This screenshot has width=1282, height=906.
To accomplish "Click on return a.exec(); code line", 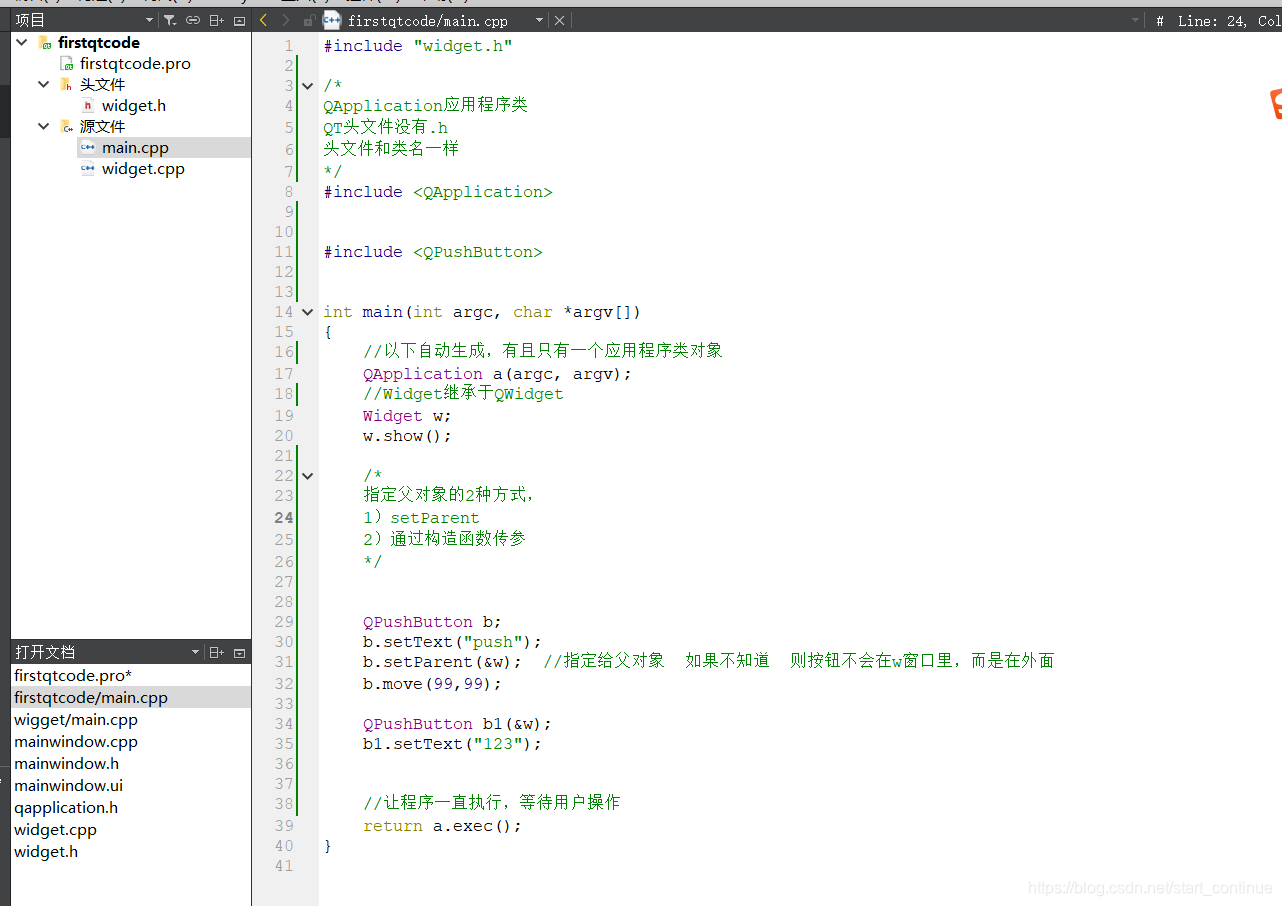I will pos(443,826).
